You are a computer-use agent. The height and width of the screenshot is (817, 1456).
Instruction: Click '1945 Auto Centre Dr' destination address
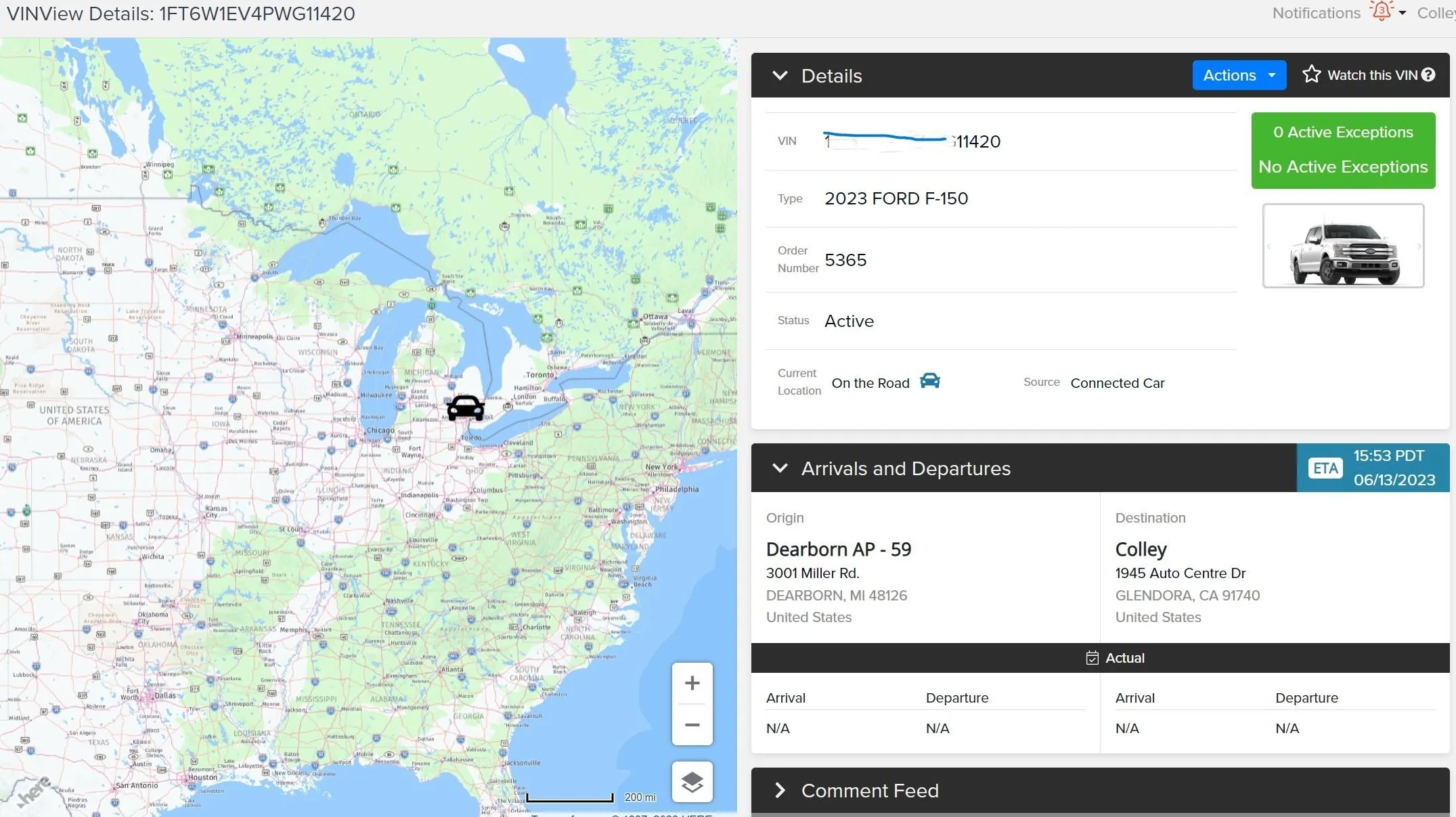(x=1181, y=573)
